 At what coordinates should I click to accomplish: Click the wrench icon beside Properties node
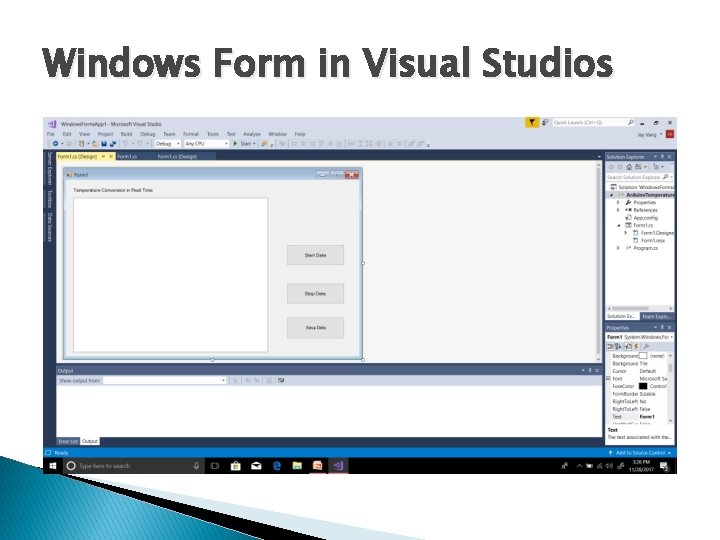(628, 202)
